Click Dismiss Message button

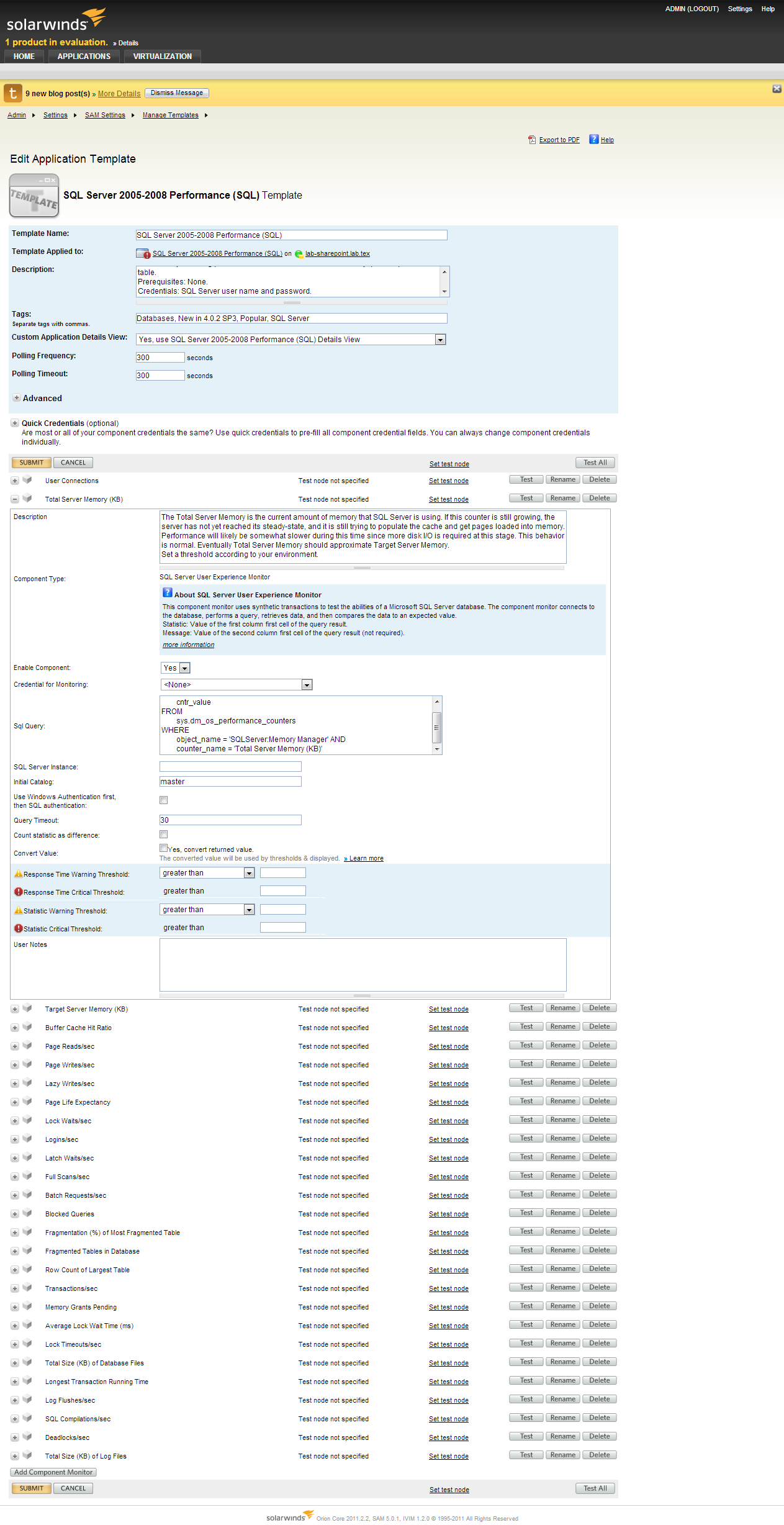[177, 93]
